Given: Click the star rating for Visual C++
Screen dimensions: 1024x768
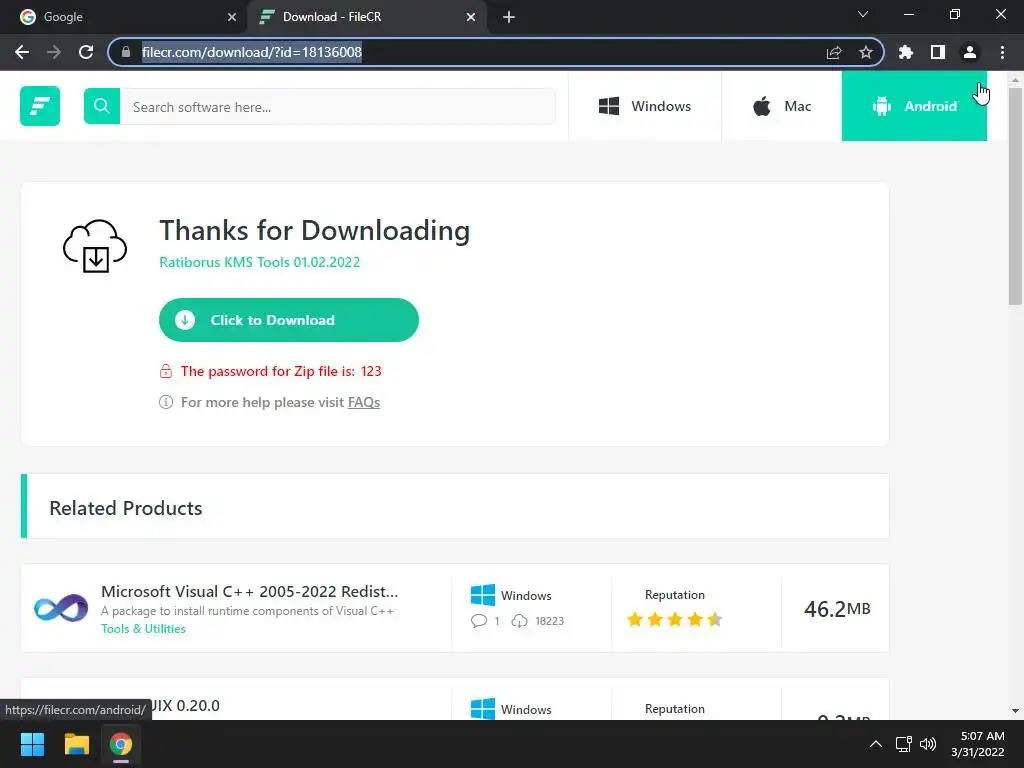Looking at the screenshot, I should point(675,619).
